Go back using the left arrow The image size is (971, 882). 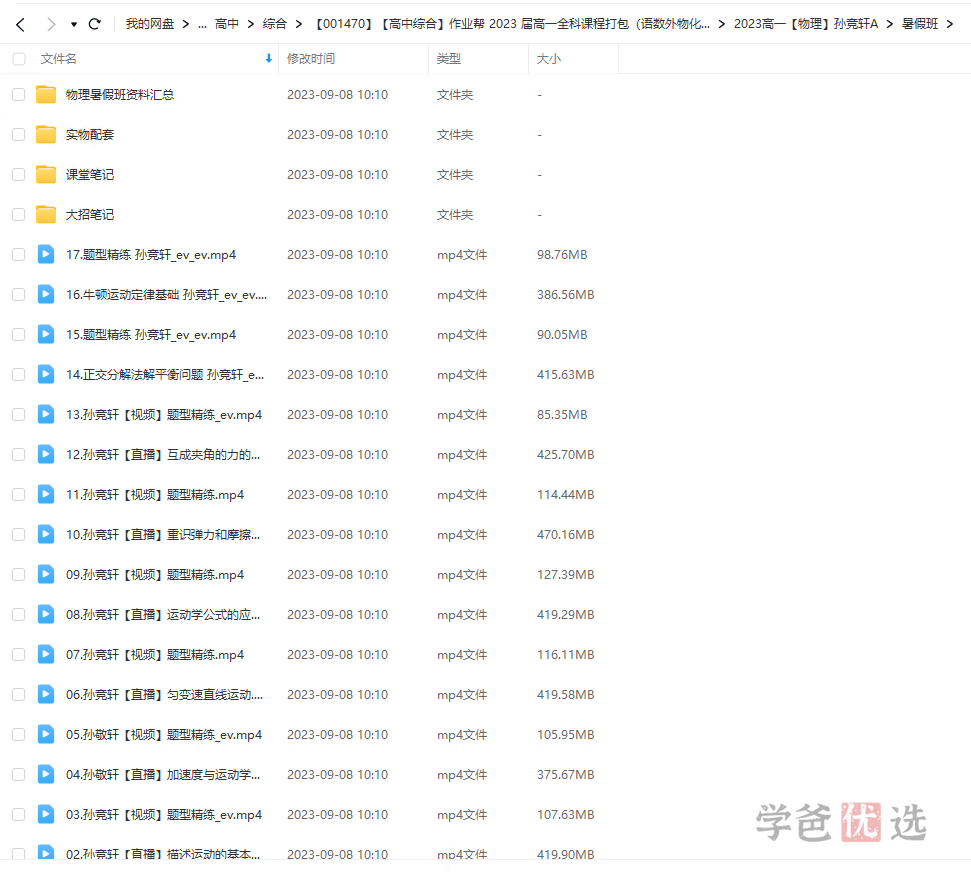click(x=20, y=24)
